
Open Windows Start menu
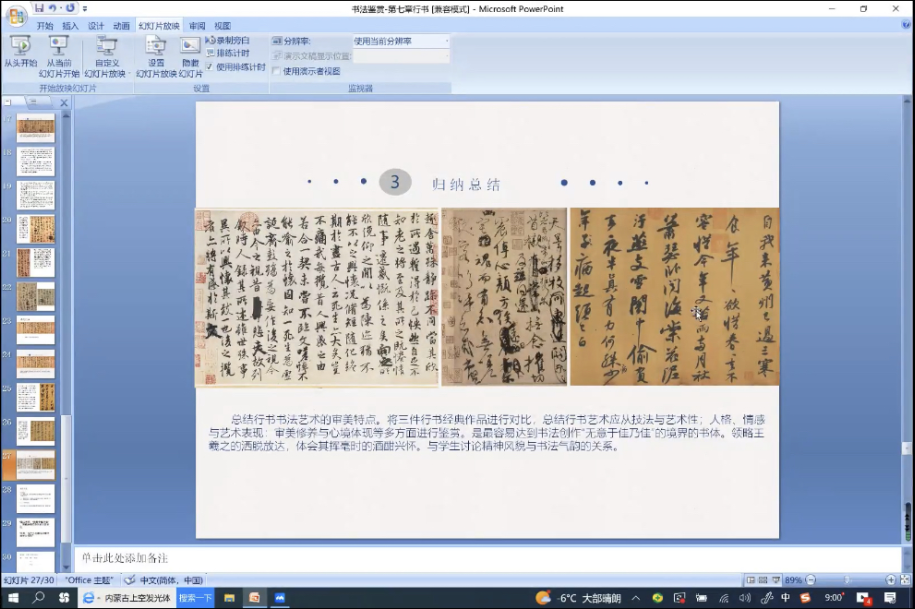pos(12,597)
